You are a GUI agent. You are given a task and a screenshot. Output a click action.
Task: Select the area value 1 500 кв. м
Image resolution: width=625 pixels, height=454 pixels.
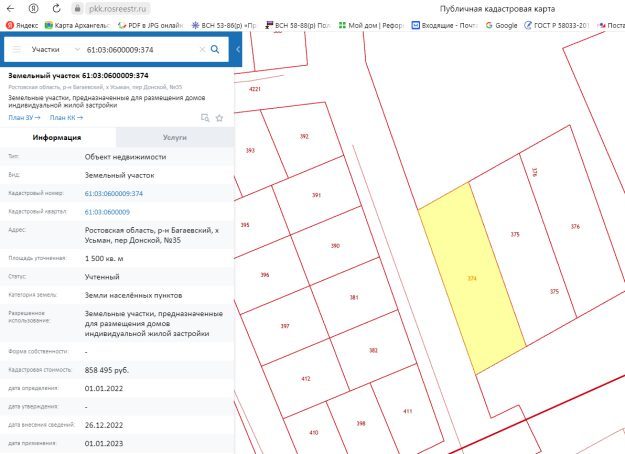click(x=104, y=258)
